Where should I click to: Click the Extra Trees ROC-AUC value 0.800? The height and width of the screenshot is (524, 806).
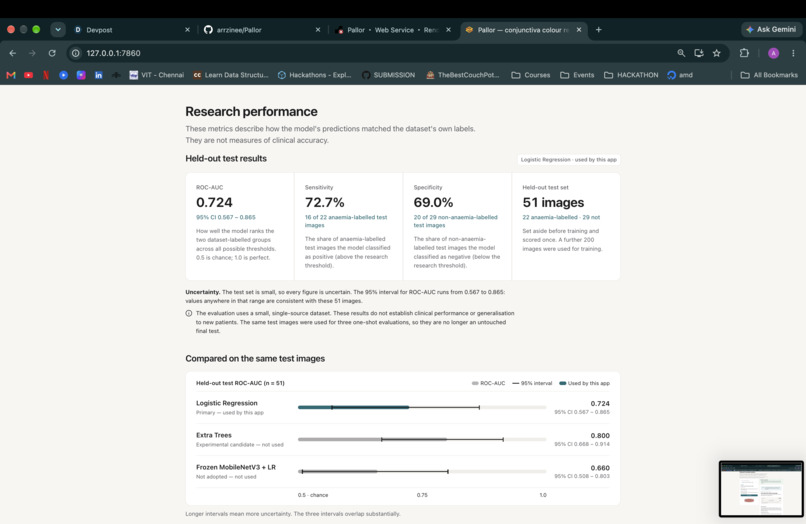coord(600,436)
